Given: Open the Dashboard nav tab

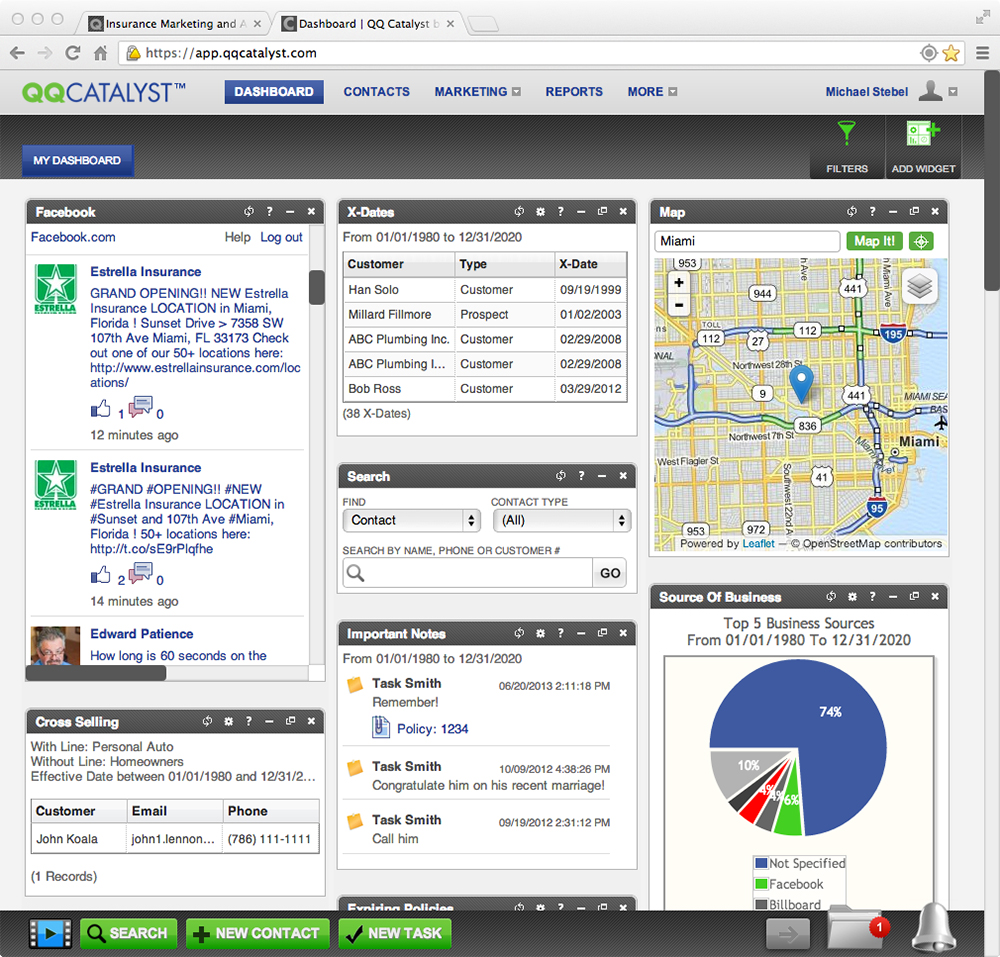Looking at the screenshot, I should tap(274, 92).
